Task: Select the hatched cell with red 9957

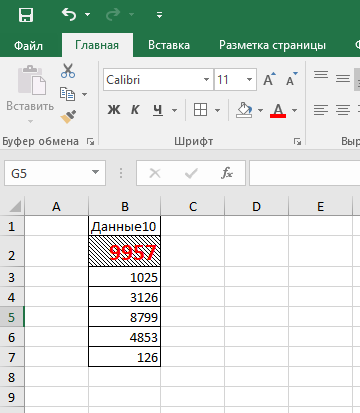Action: pyautogui.click(x=125, y=251)
